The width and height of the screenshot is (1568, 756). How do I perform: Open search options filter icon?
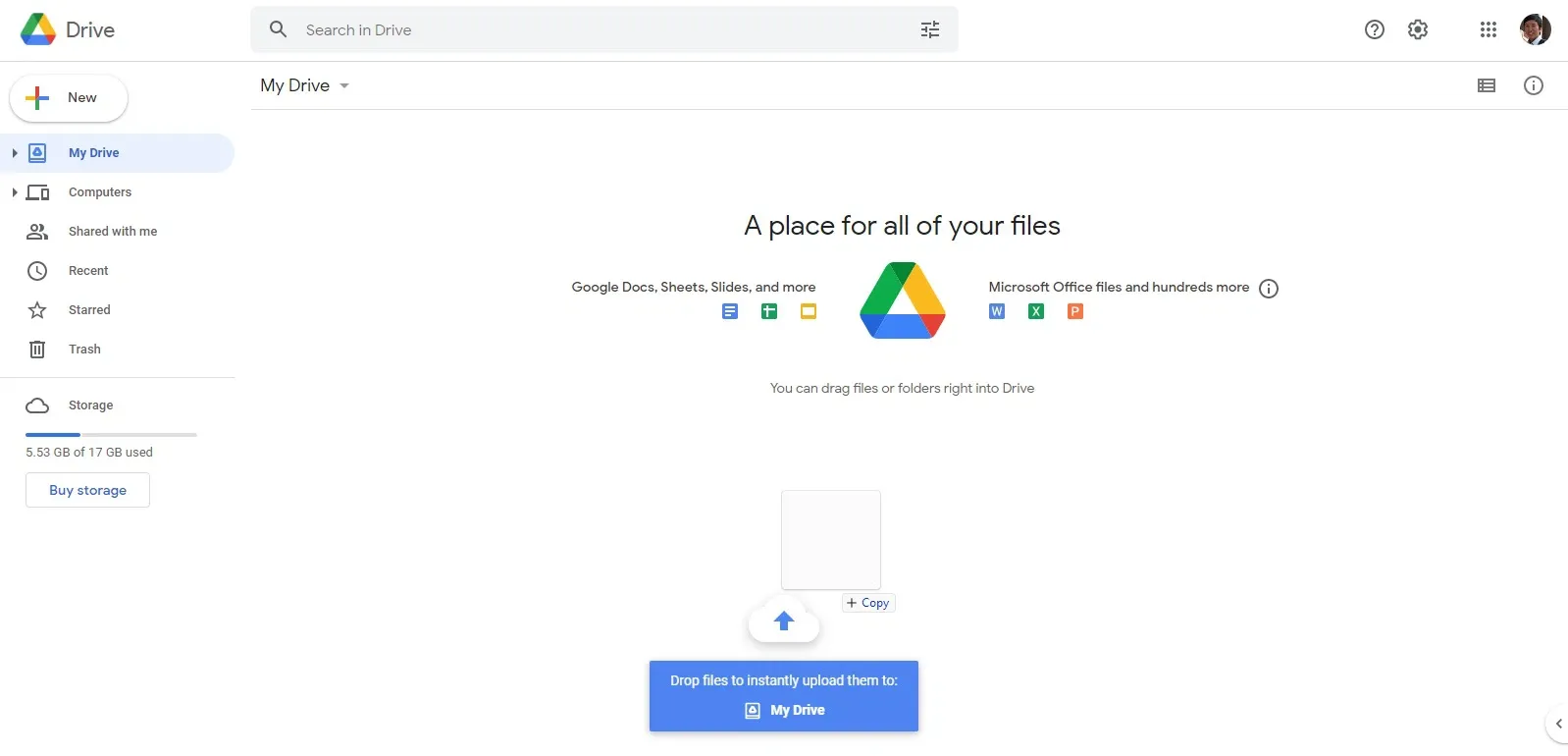[930, 29]
